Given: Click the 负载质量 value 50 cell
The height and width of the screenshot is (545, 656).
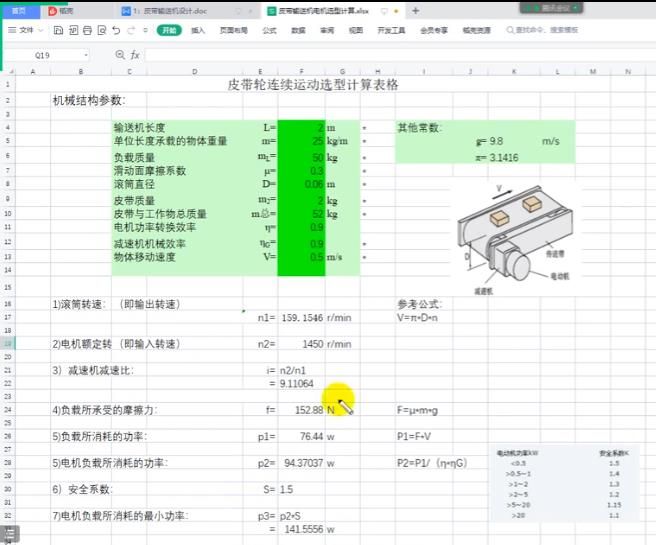Looking at the screenshot, I should (x=301, y=158).
